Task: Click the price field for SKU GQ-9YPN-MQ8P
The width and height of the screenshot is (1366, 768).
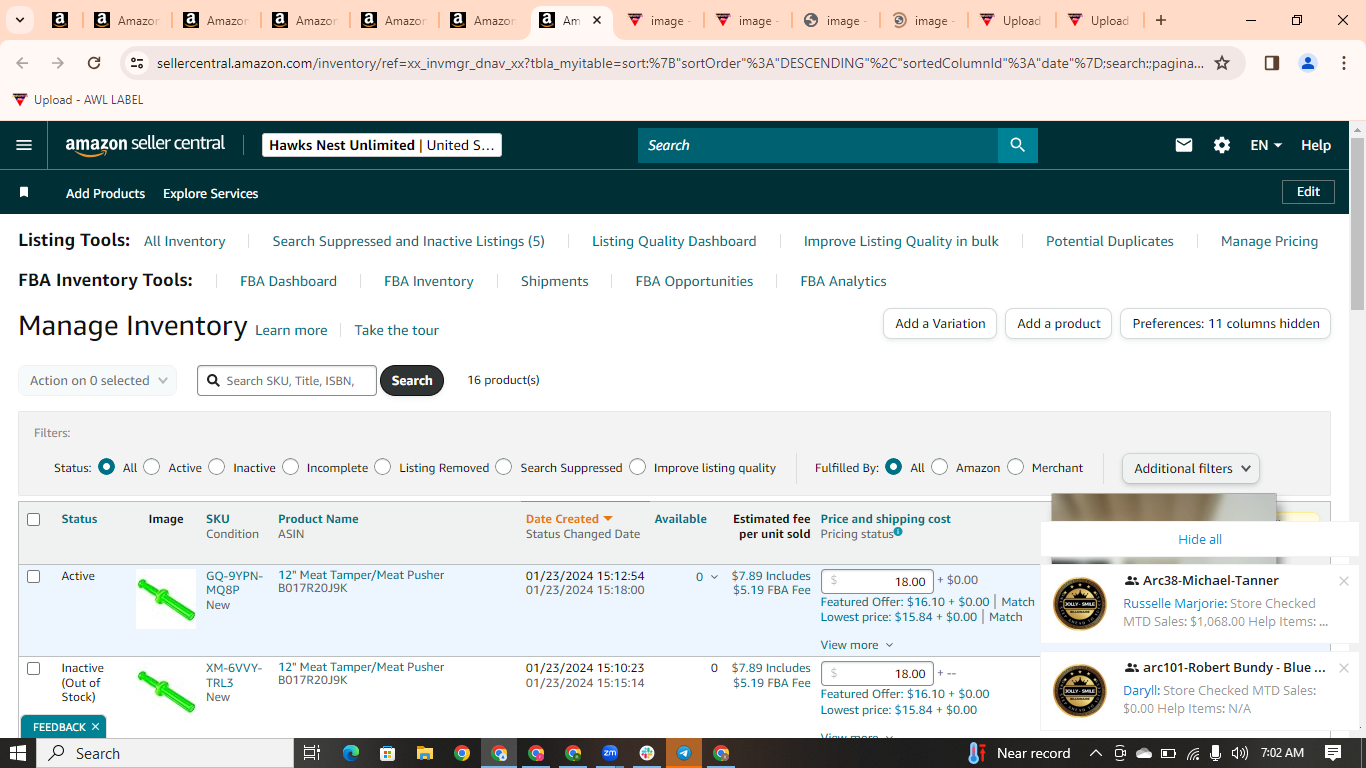Action: [877, 581]
